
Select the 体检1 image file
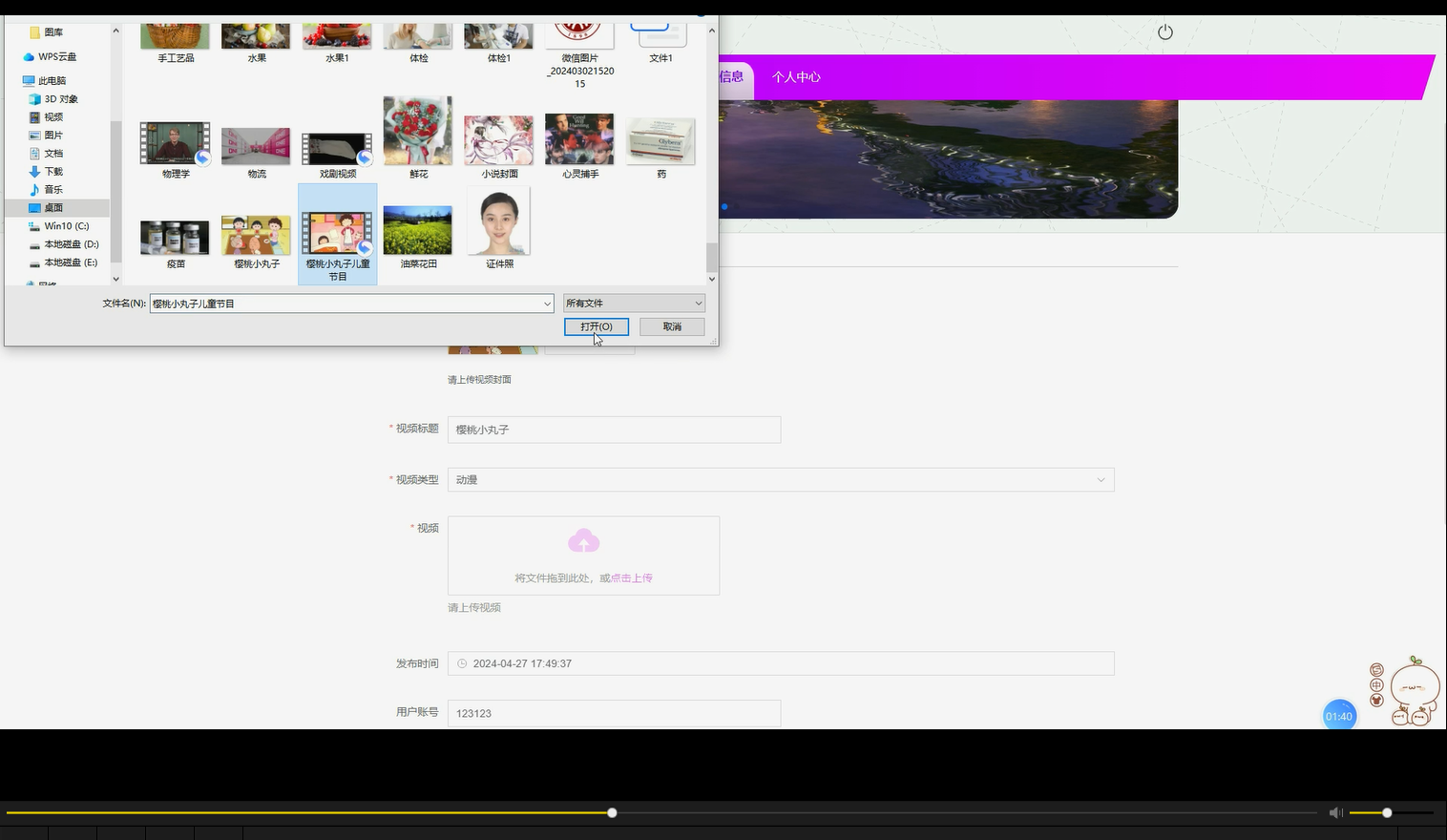499,42
